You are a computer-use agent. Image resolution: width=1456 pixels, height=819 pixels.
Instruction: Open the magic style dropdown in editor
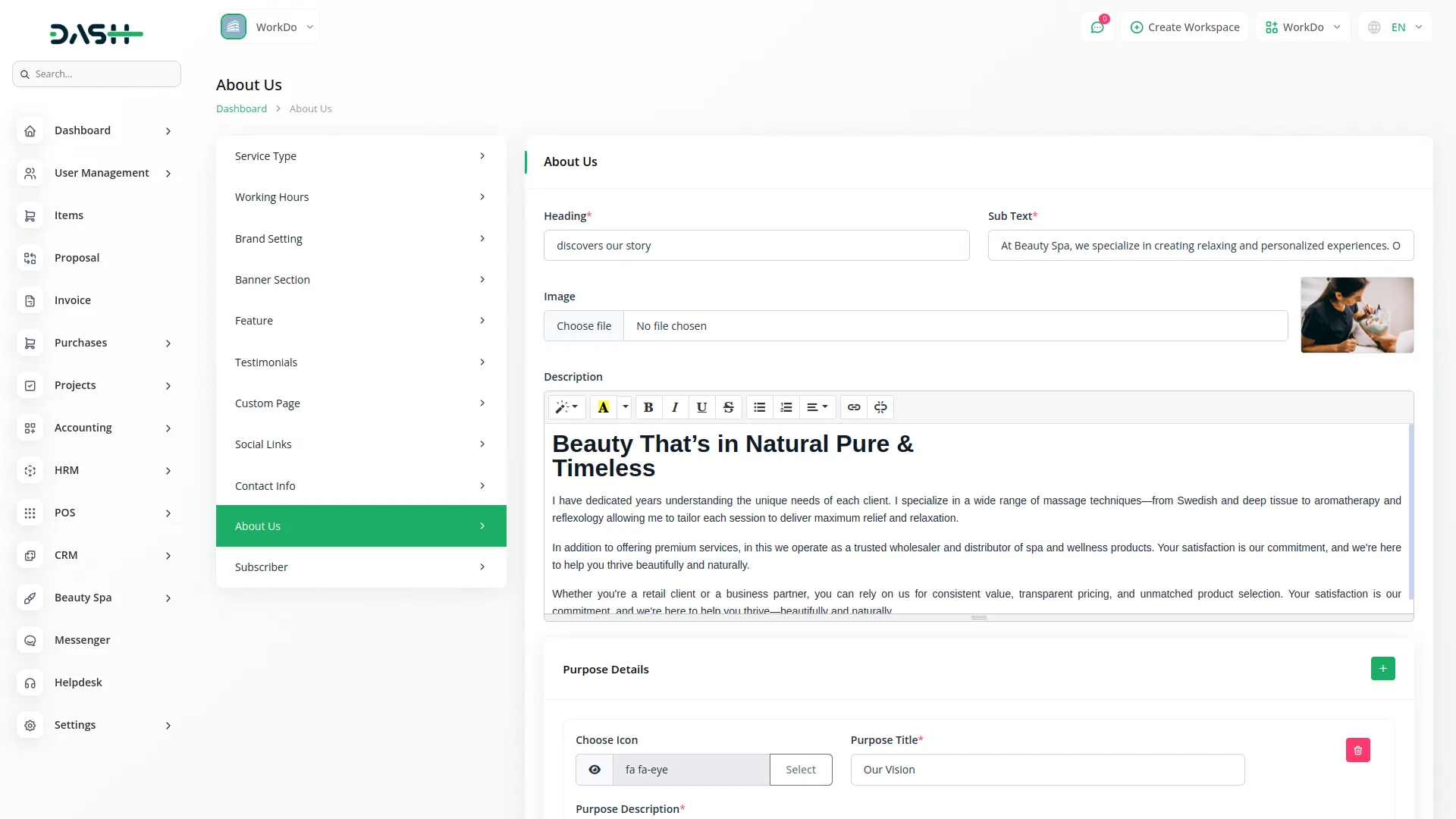click(566, 407)
